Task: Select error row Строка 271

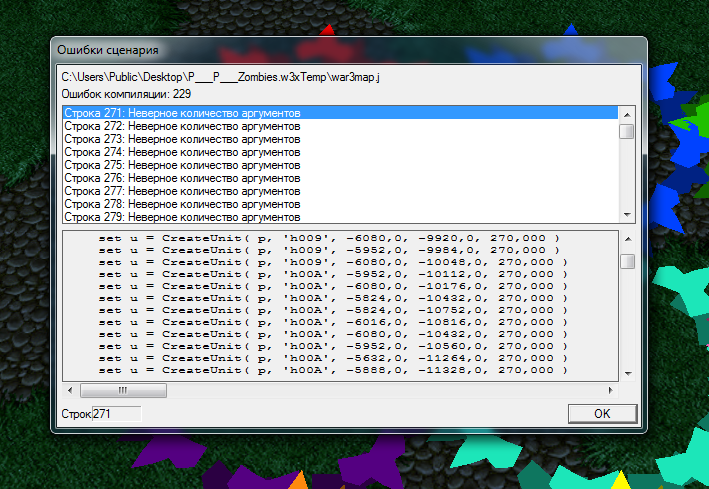Action: [x=340, y=113]
